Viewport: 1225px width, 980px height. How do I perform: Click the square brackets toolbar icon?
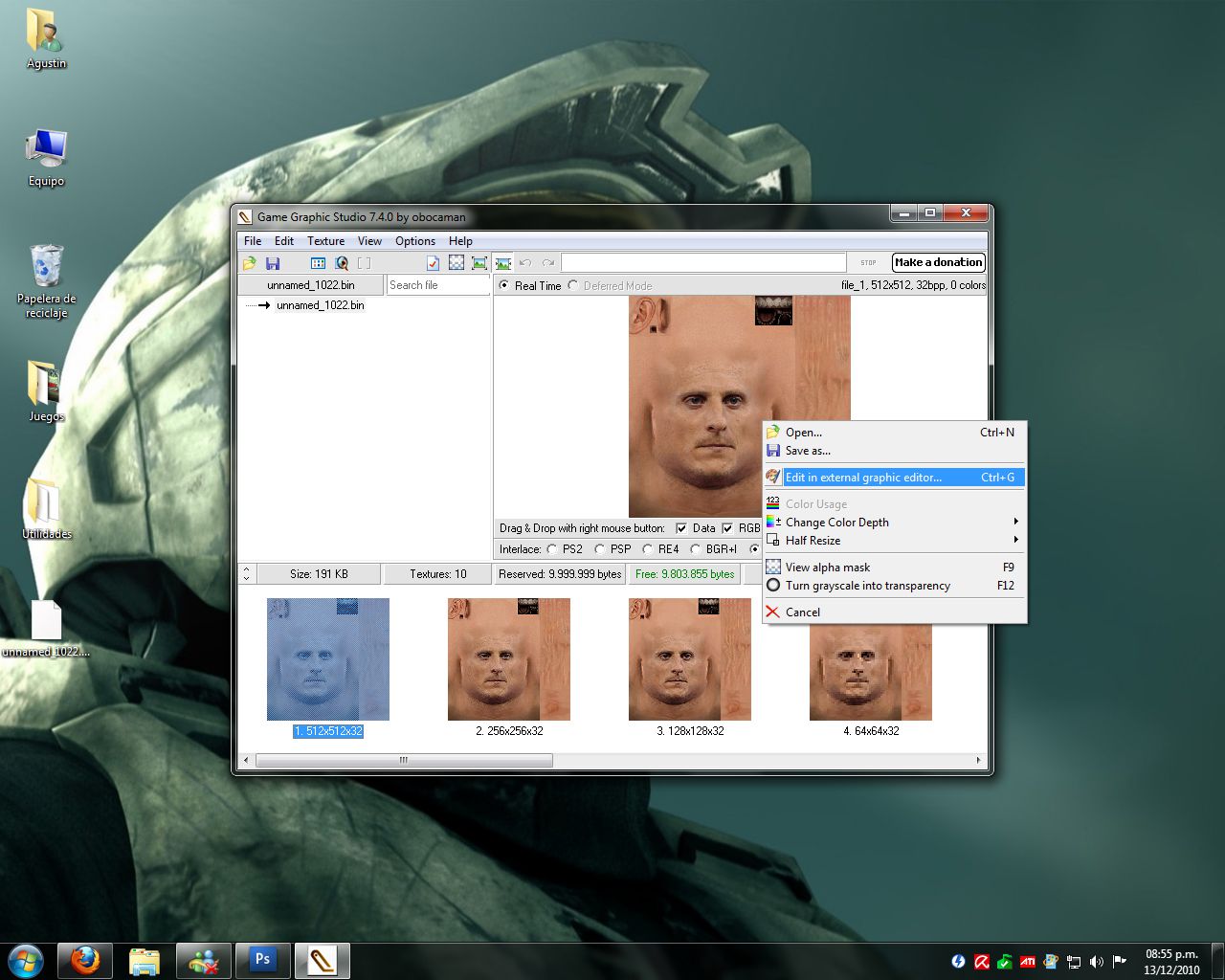(x=365, y=263)
